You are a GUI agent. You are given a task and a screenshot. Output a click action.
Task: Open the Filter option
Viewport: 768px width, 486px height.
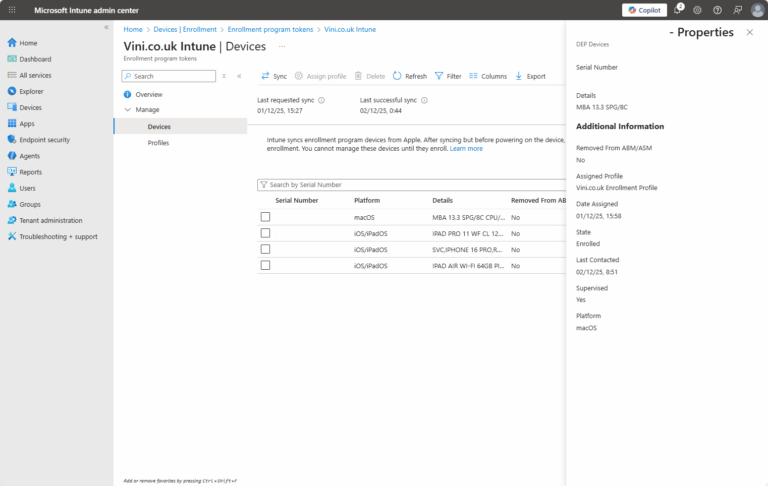click(x=448, y=76)
